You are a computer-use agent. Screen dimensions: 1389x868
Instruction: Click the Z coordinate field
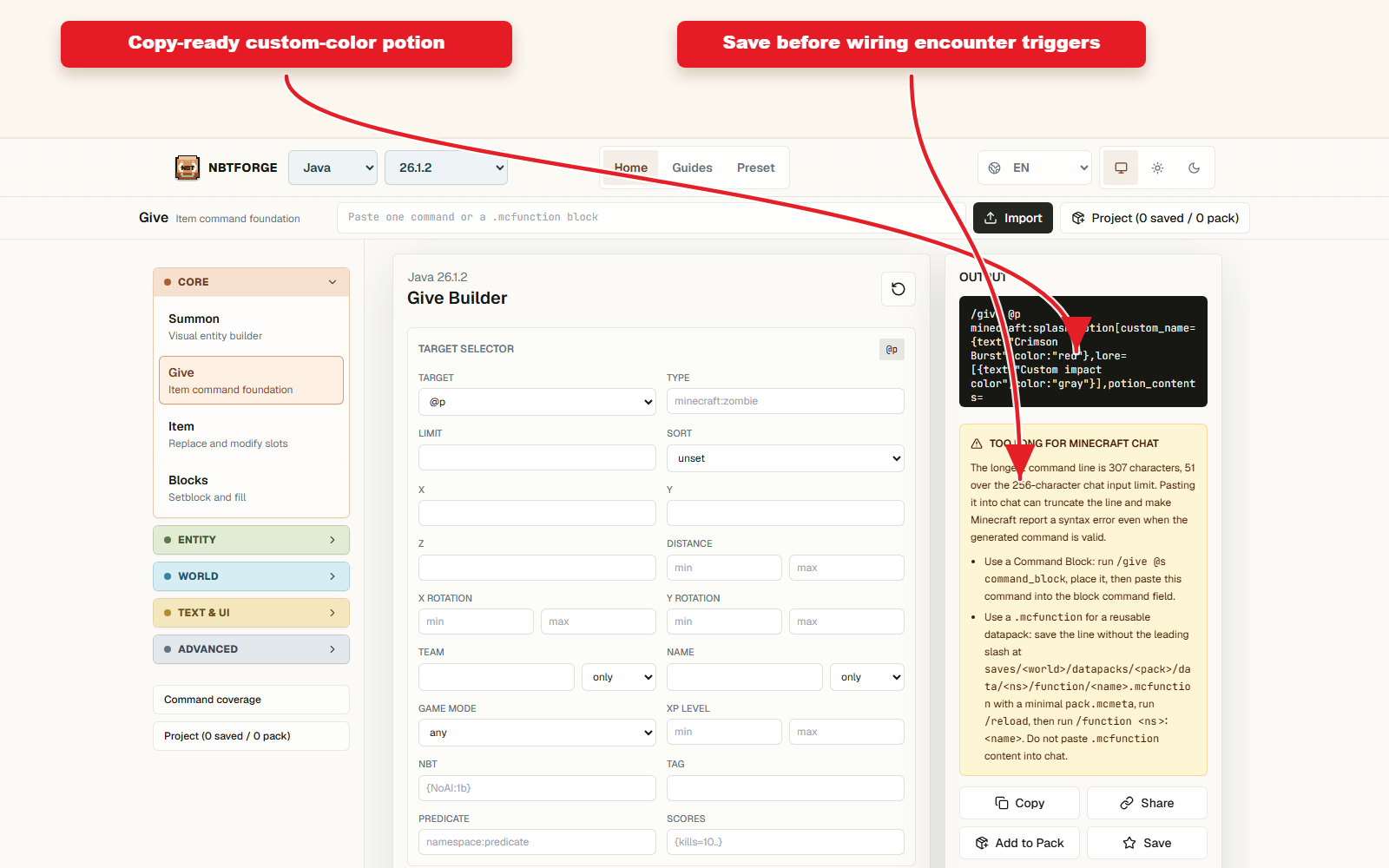click(537, 568)
